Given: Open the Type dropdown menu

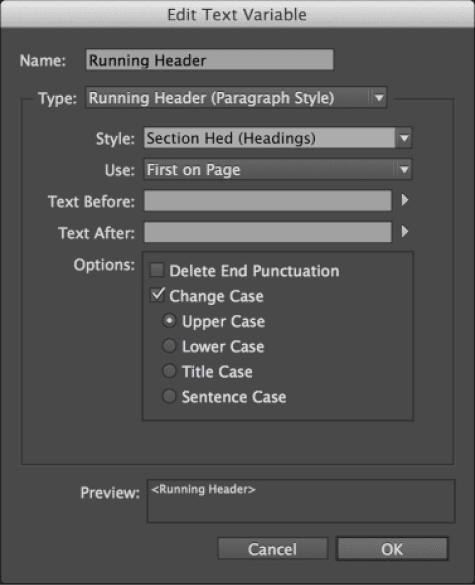Looking at the screenshot, I should click(236, 98).
